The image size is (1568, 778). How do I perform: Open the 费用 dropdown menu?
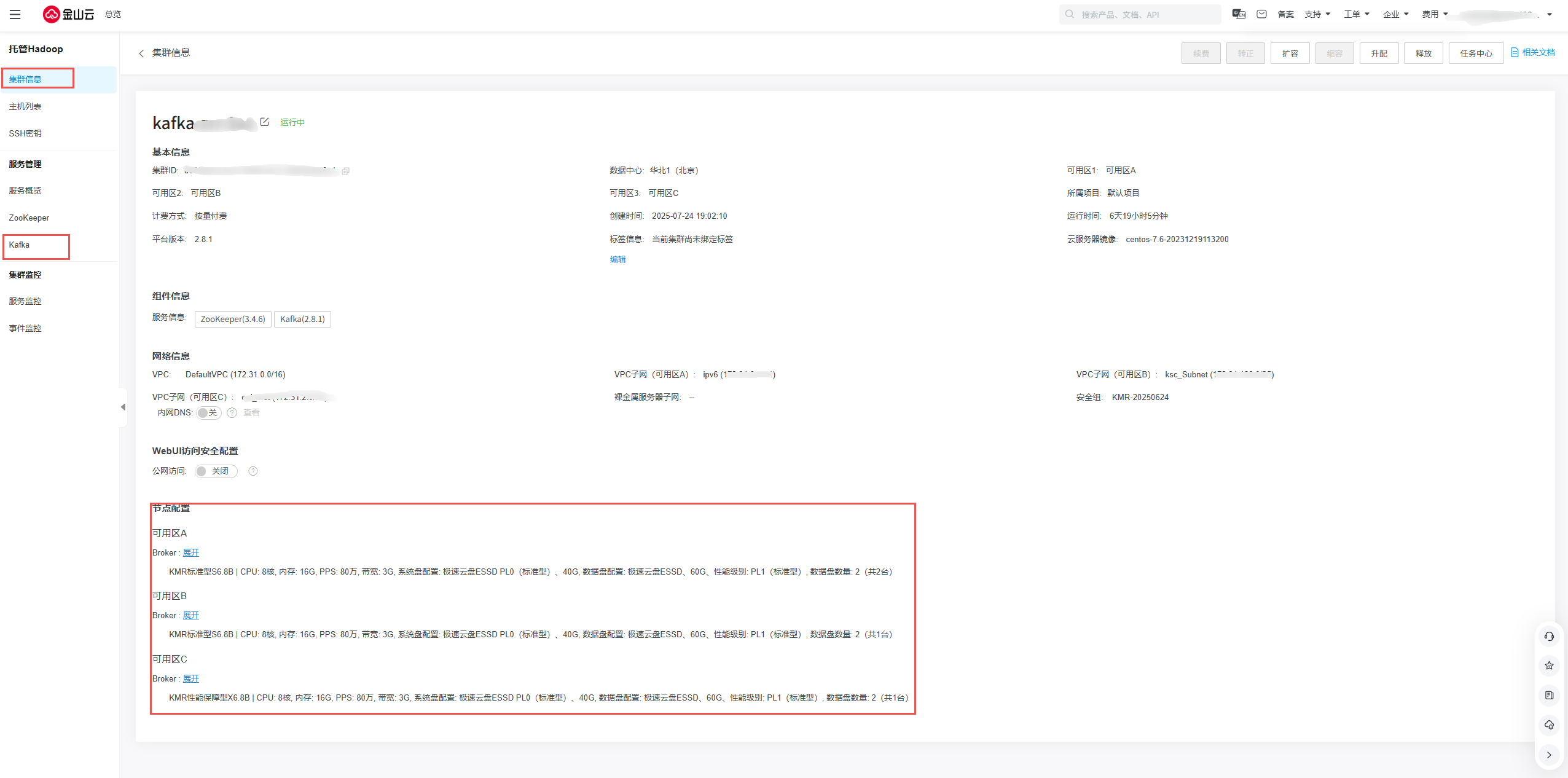coord(1435,14)
